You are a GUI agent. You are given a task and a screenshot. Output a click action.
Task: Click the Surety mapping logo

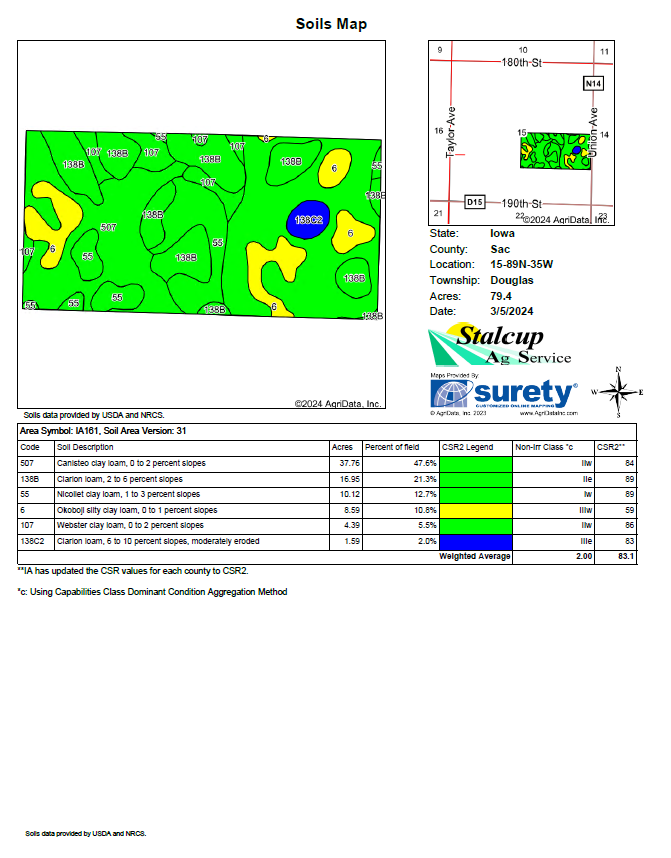click(504, 393)
